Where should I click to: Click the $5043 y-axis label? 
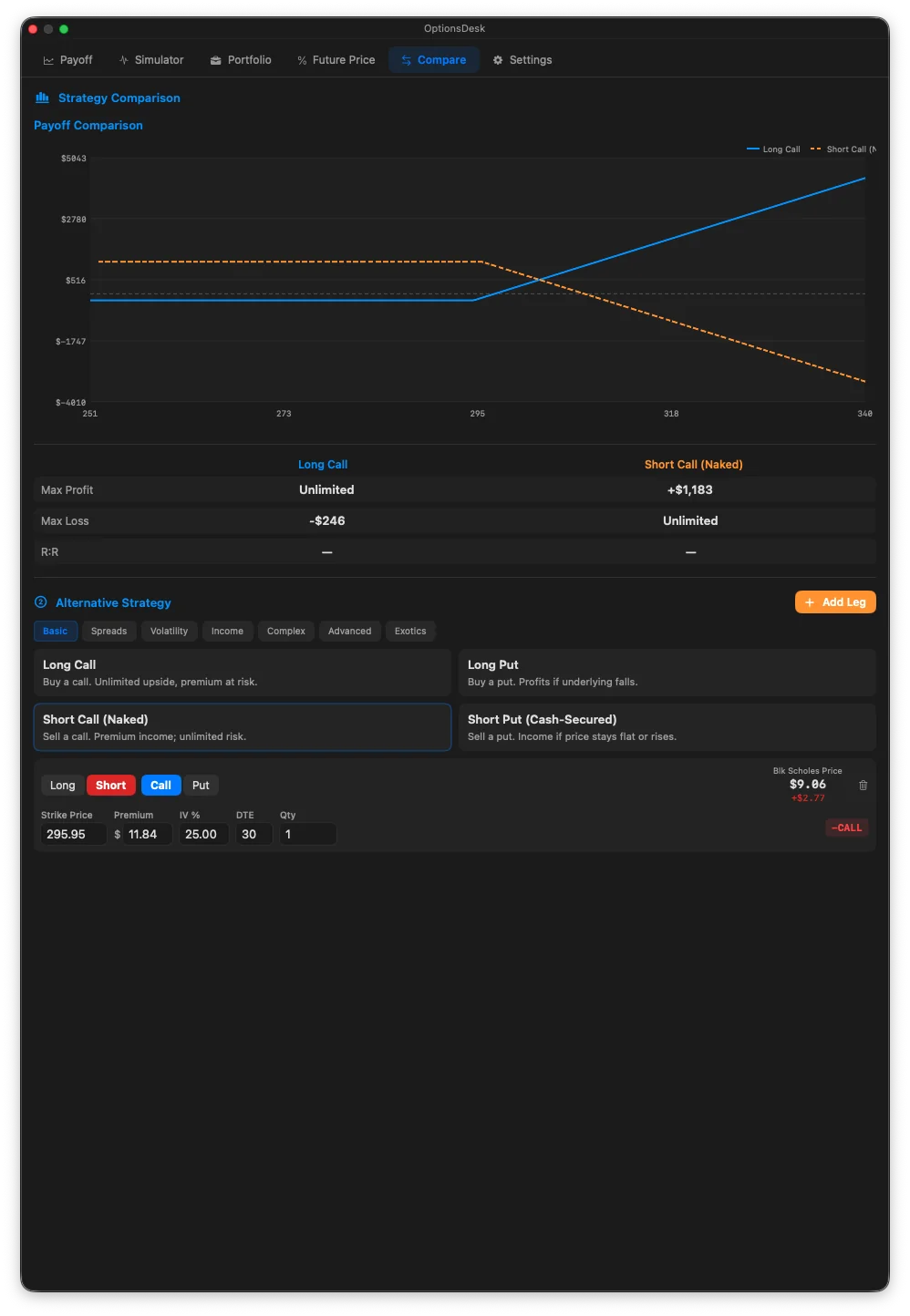74,159
